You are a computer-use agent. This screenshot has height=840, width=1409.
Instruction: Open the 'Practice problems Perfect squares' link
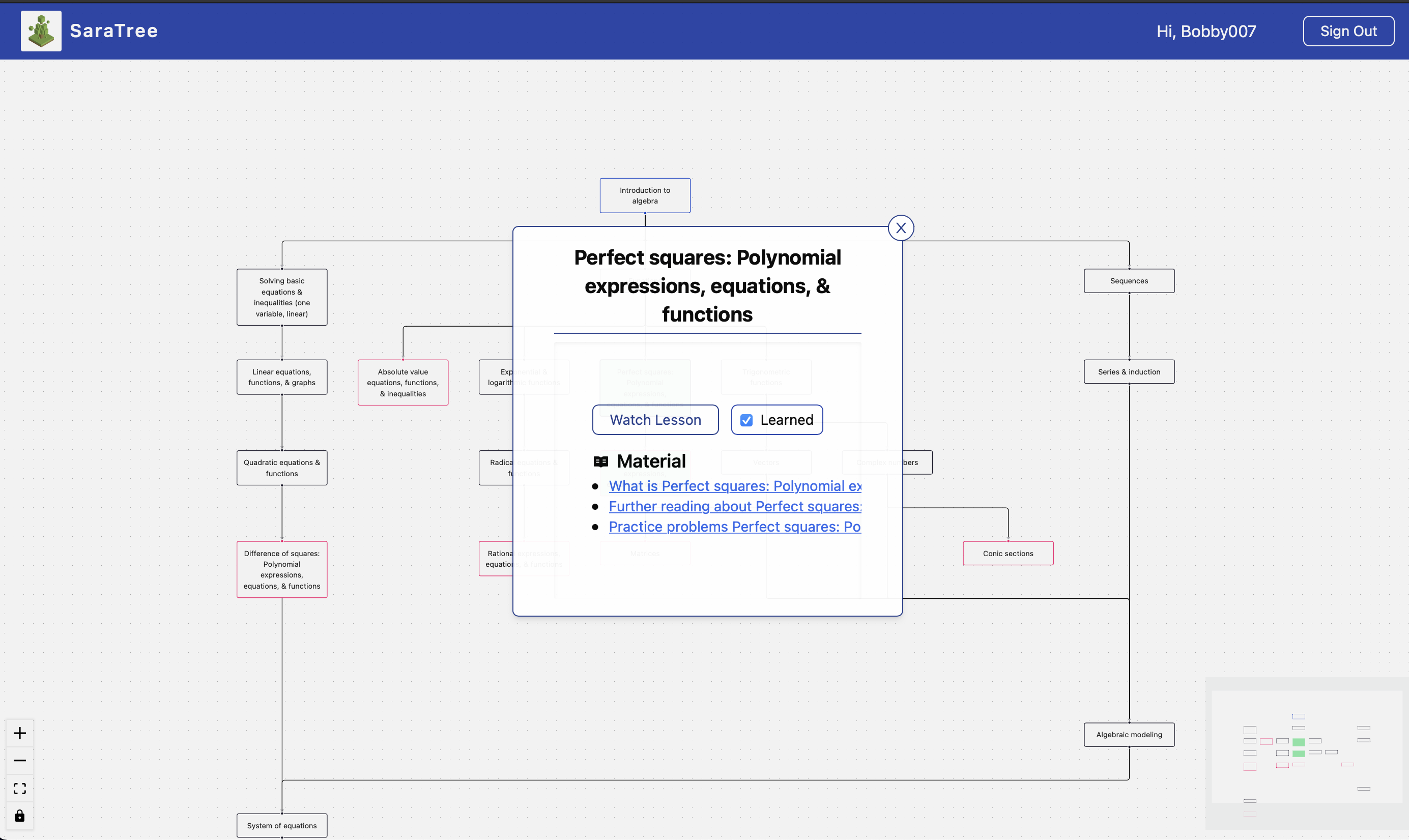(734, 527)
